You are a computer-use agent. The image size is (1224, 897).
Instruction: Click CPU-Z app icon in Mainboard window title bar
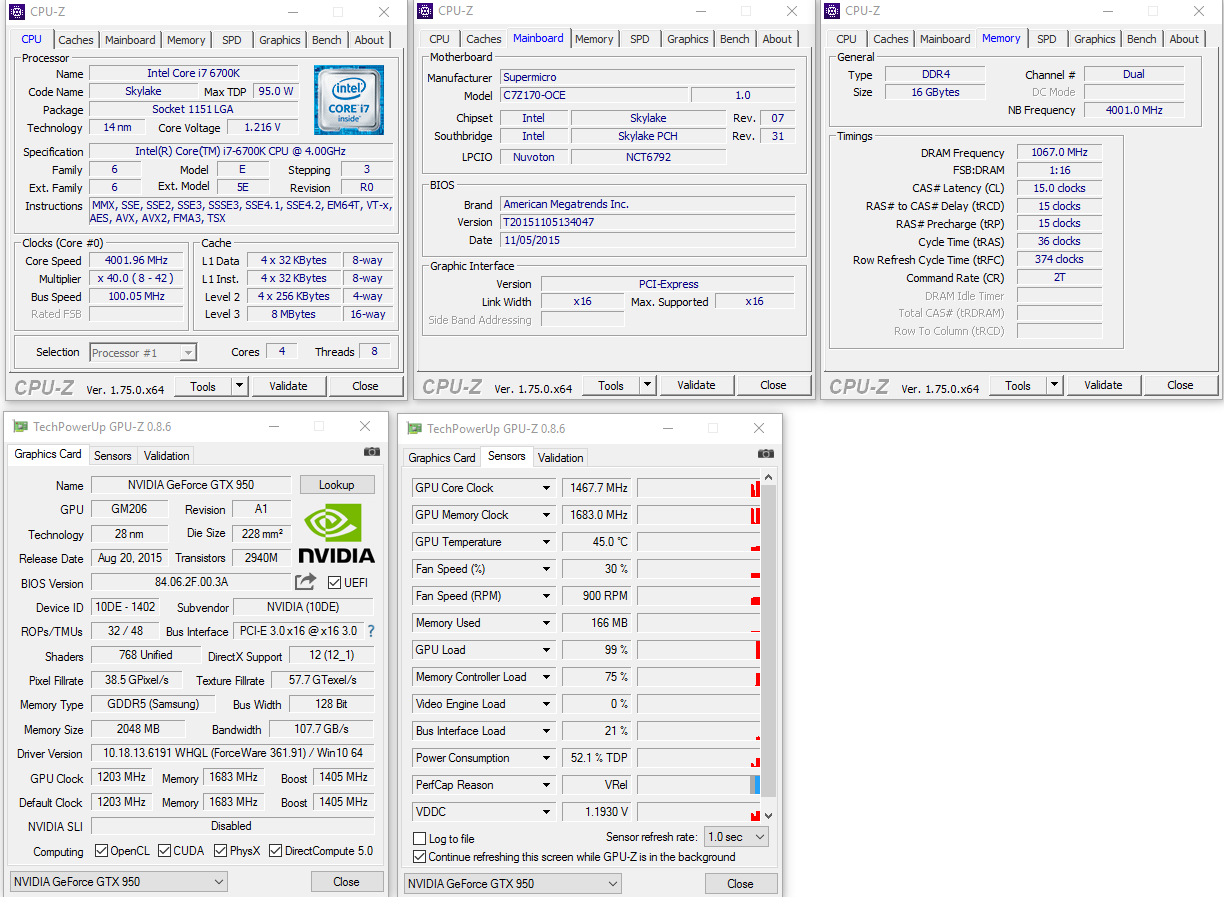pos(425,11)
